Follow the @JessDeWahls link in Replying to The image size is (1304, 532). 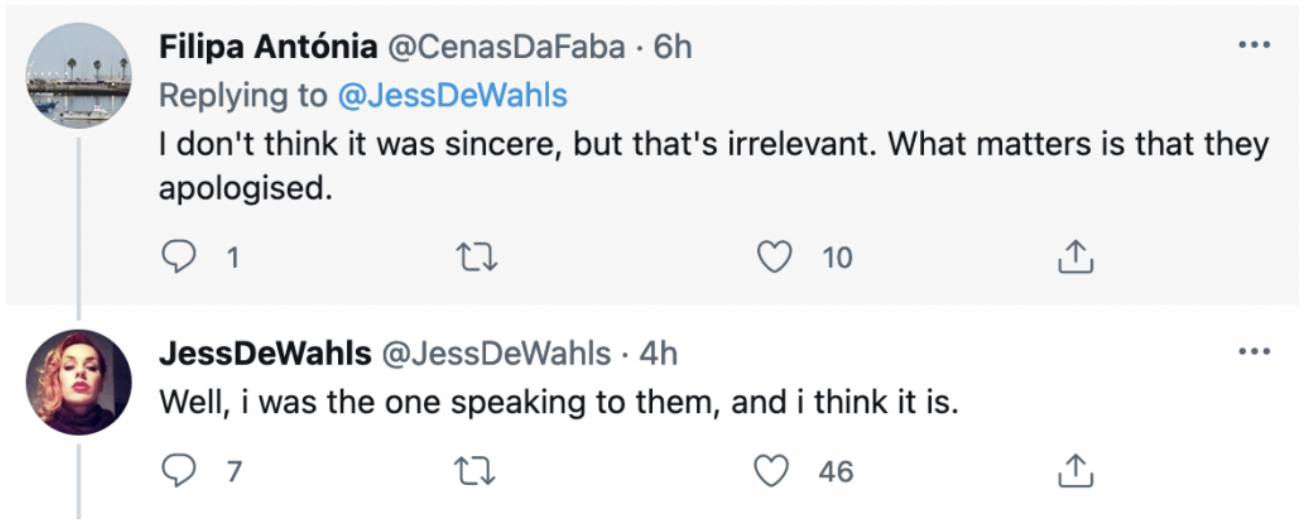point(451,95)
